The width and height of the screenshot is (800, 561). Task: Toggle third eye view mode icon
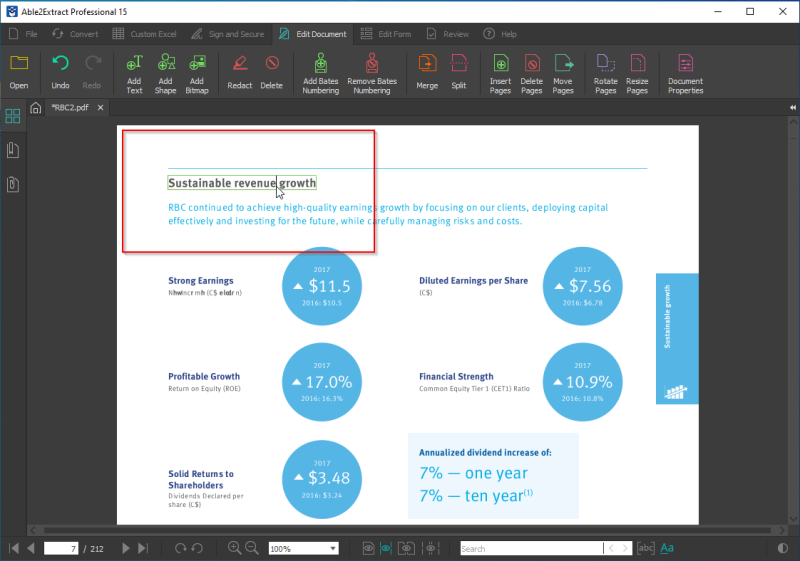406,548
